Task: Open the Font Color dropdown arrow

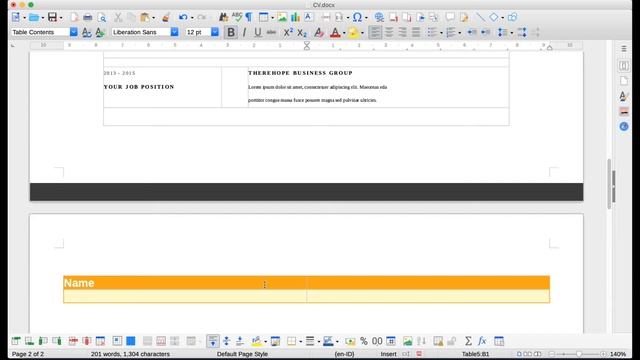Action: (x=344, y=33)
